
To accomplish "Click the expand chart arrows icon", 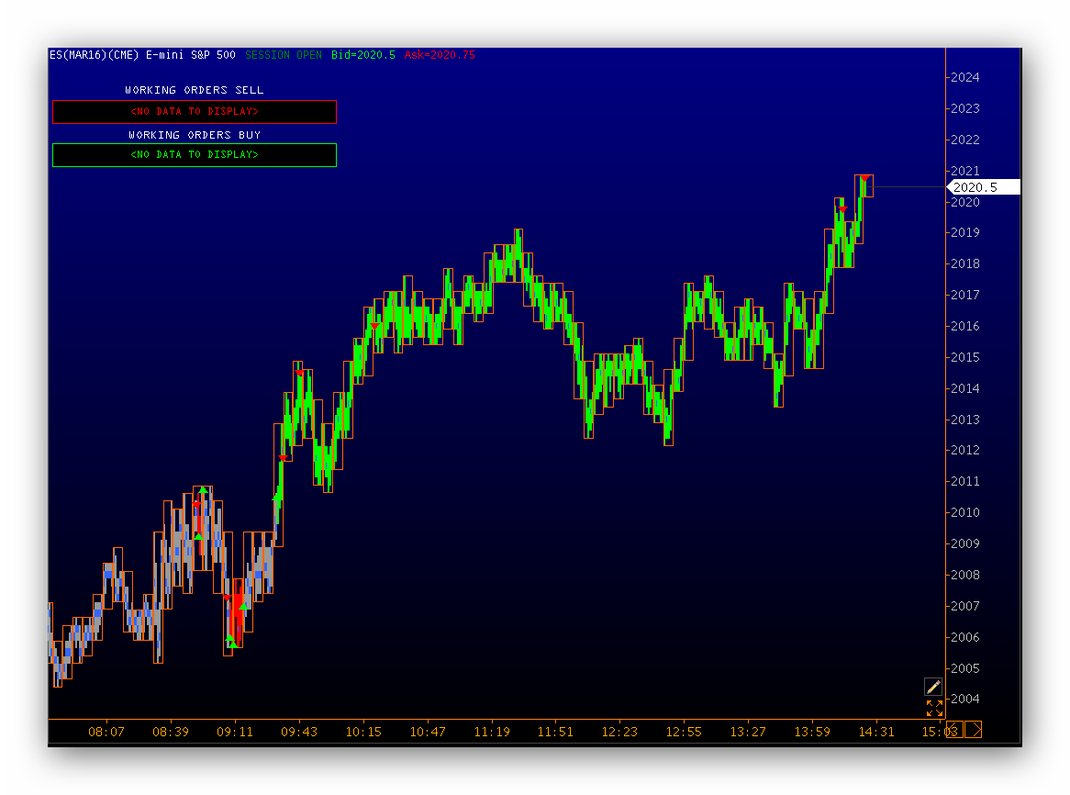I will (934, 708).
